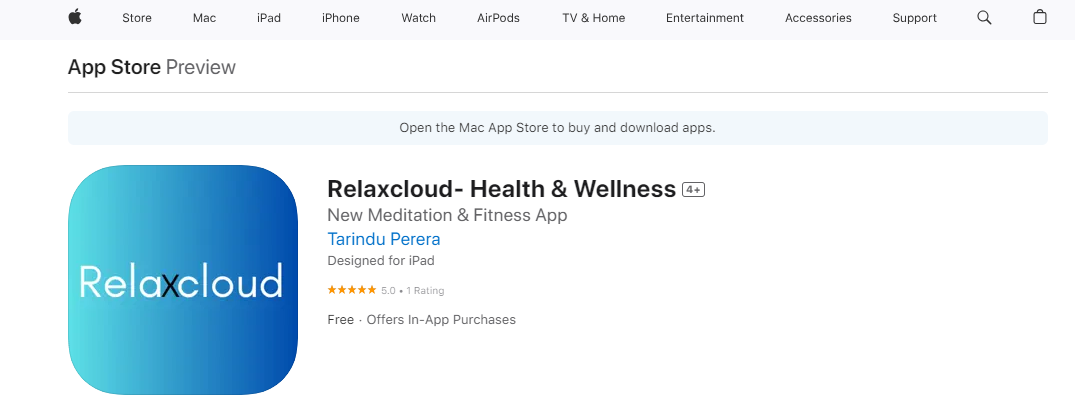Open the Mac menu item
The height and width of the screenshot is (406, 1075).
(205, 18)
